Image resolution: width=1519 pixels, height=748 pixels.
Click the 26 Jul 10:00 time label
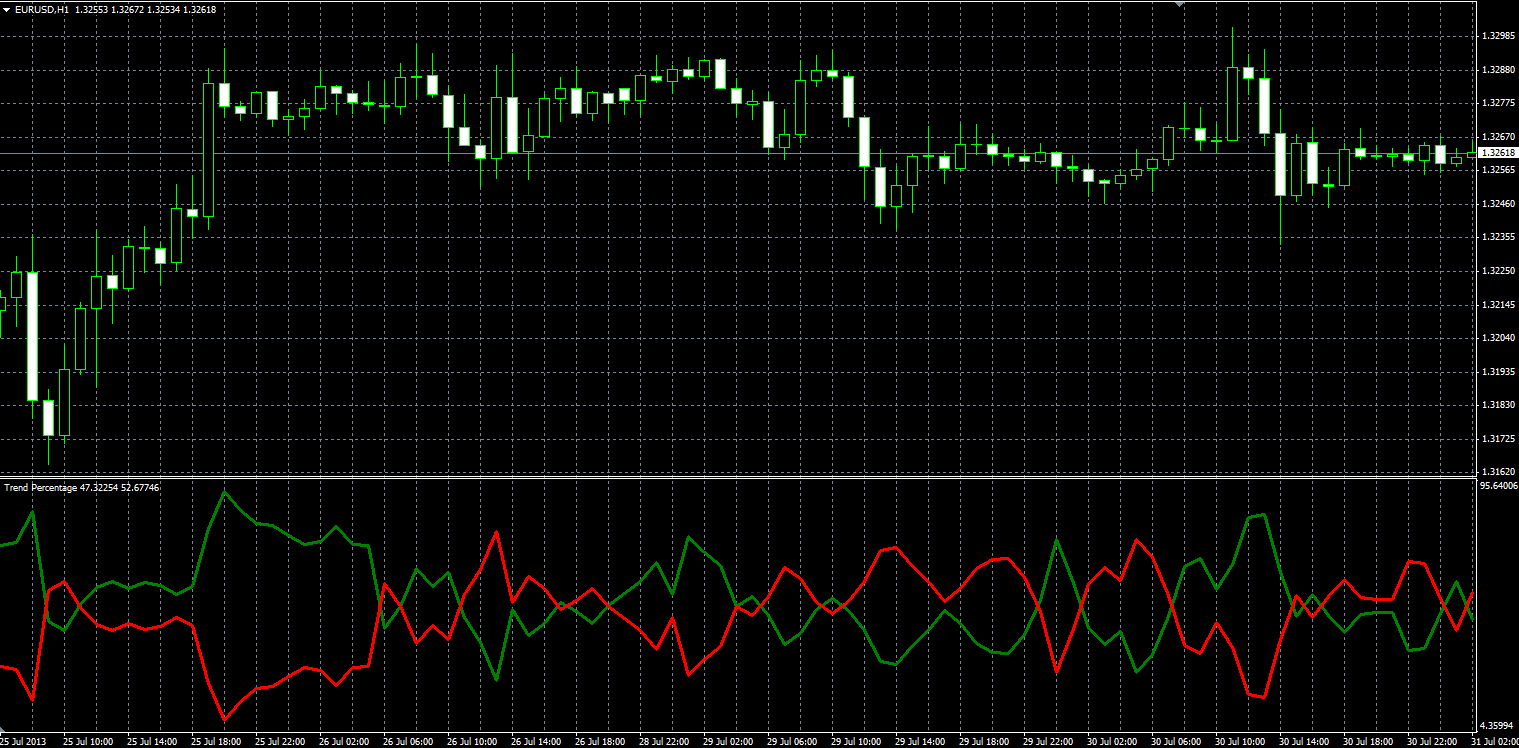tap(471, 742)
